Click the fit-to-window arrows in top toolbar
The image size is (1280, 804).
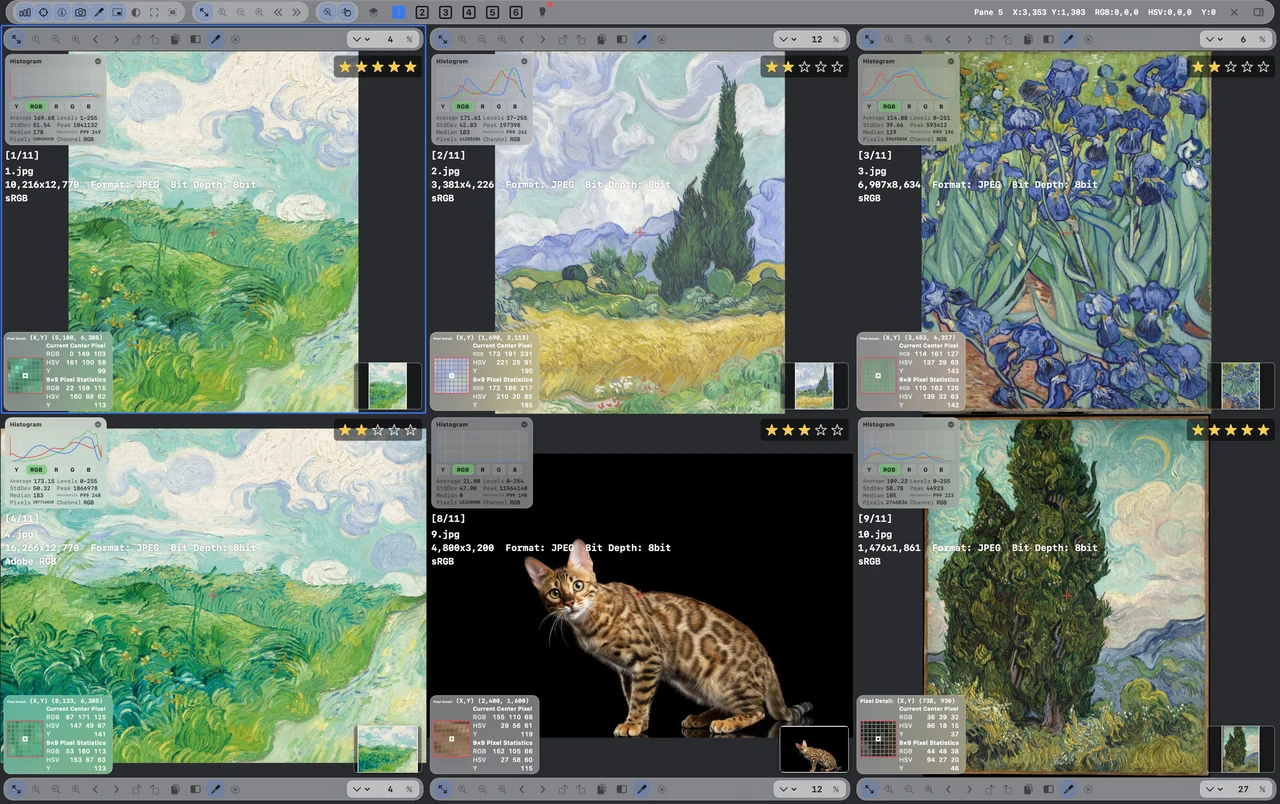click(204, 12)
